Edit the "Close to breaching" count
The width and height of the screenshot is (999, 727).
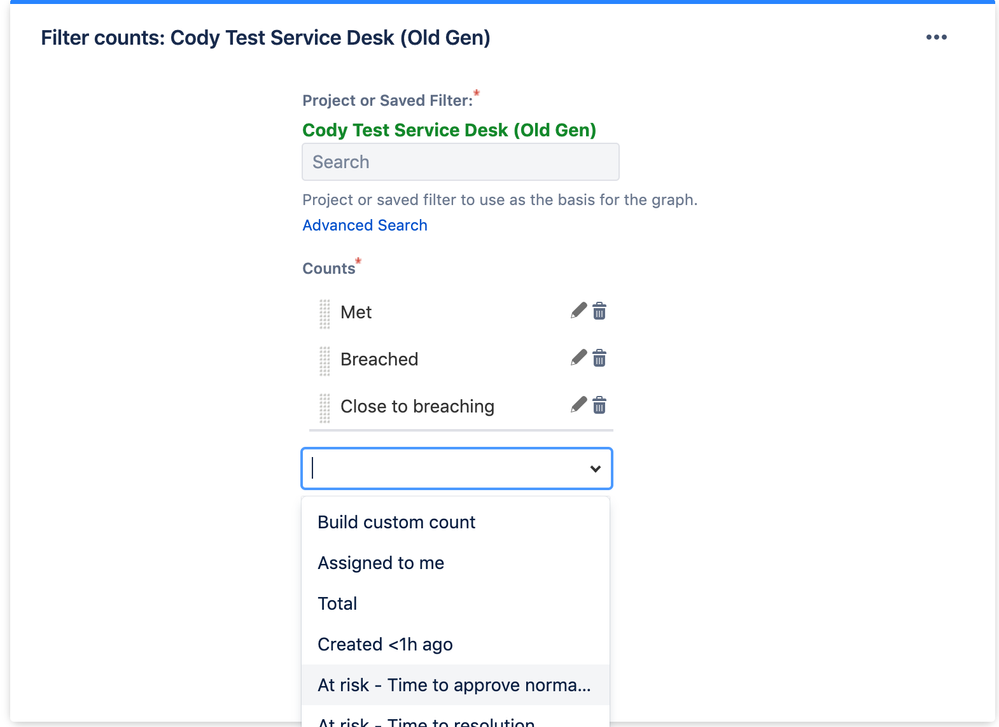pyautogui.click(x=577, y=404)
